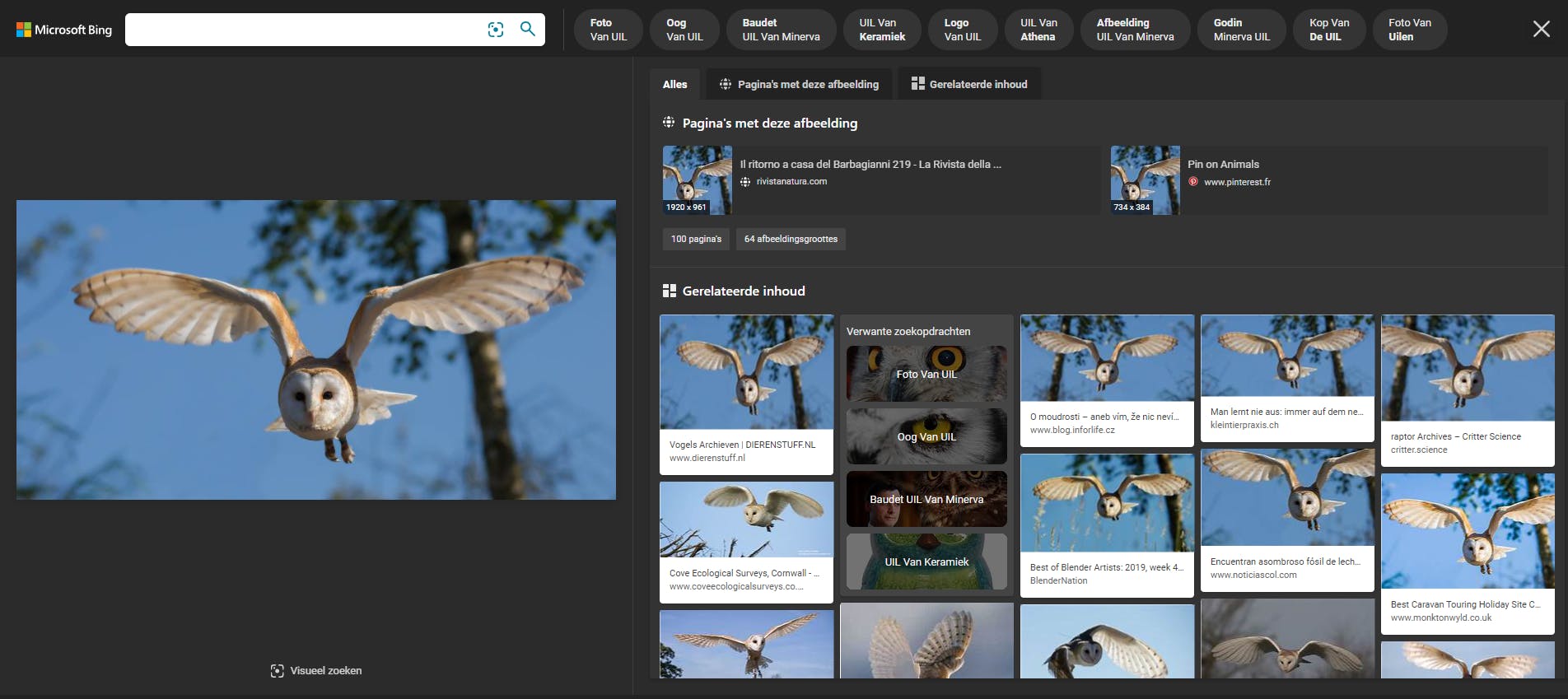Show 64 afbeeldingsgroottes

pos(791,239)
